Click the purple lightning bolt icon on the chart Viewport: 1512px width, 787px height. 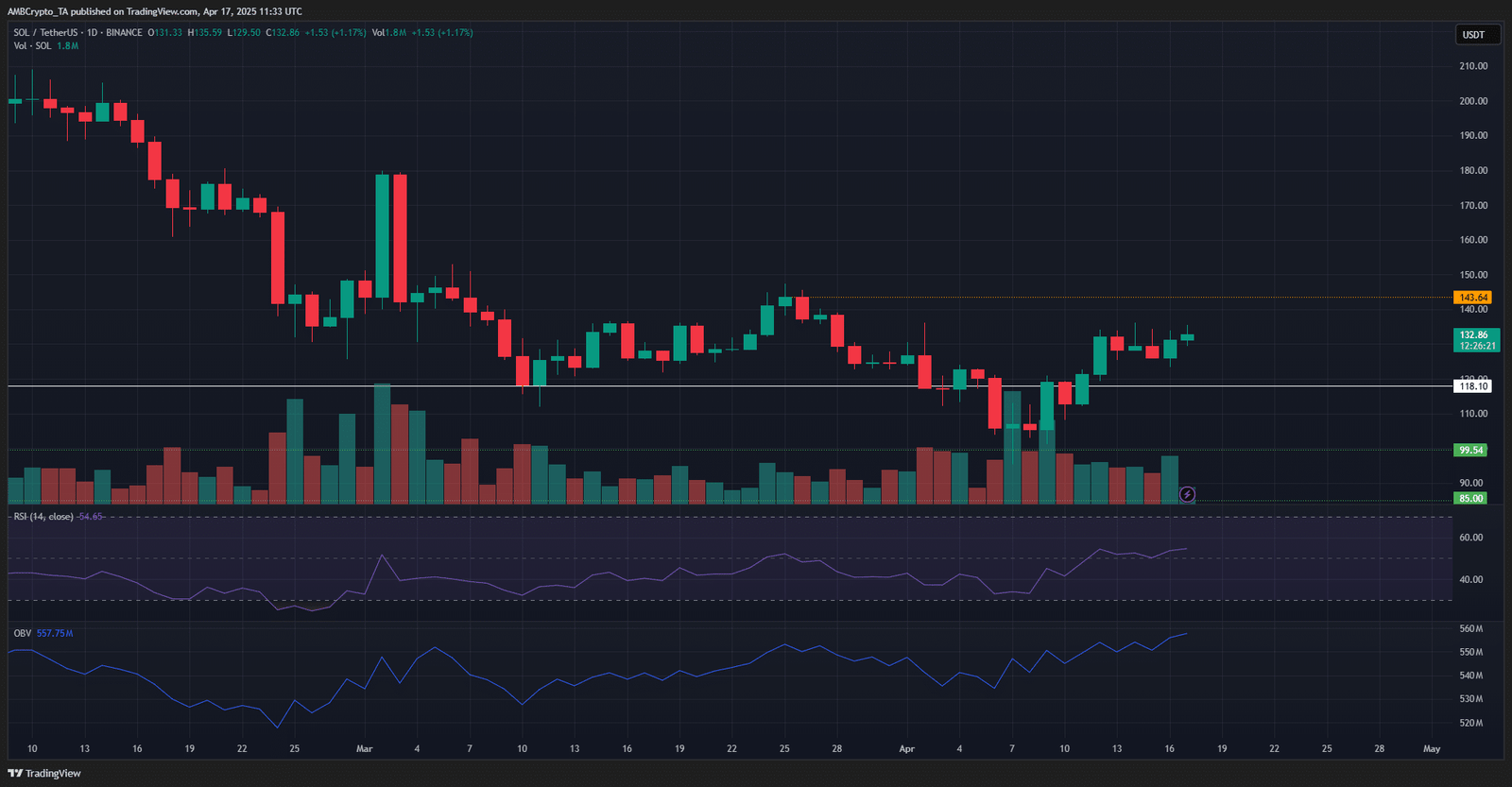pos(1187,494)
